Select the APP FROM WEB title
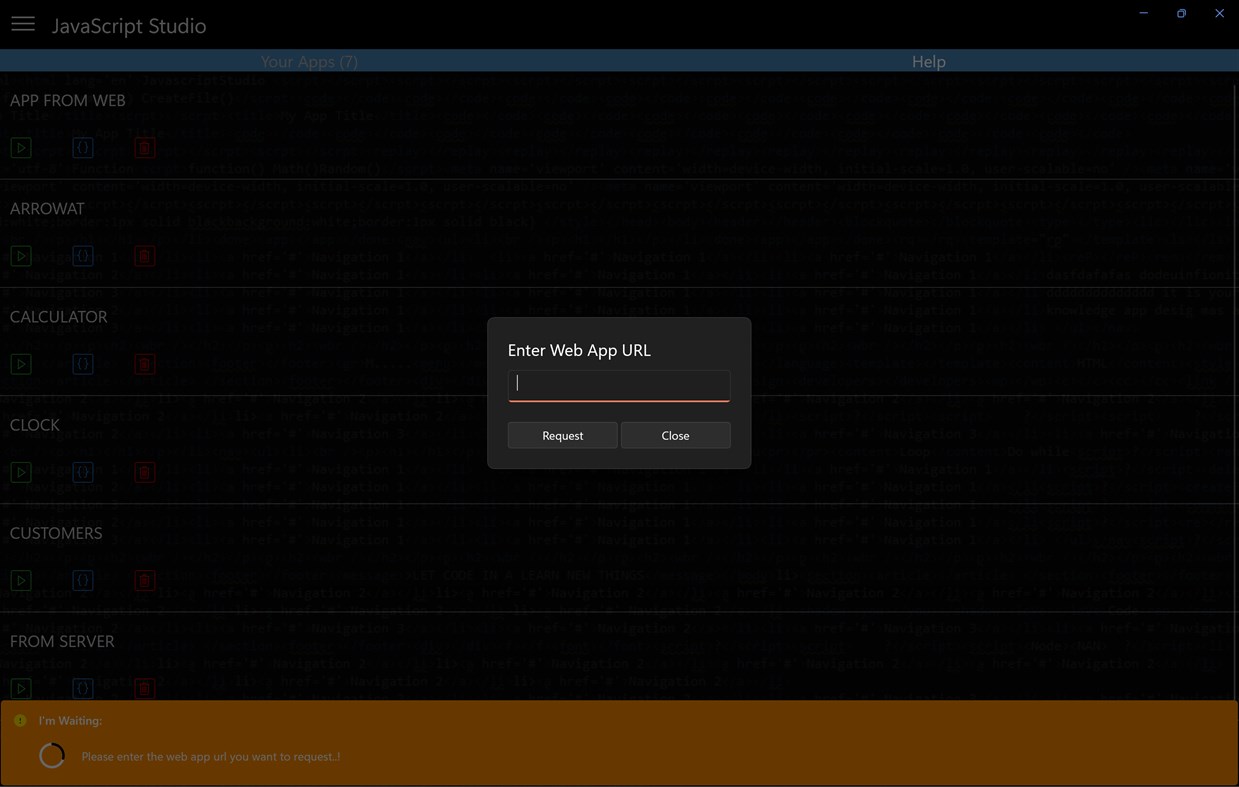1239x787 pixels. click(x=68, y=100)
